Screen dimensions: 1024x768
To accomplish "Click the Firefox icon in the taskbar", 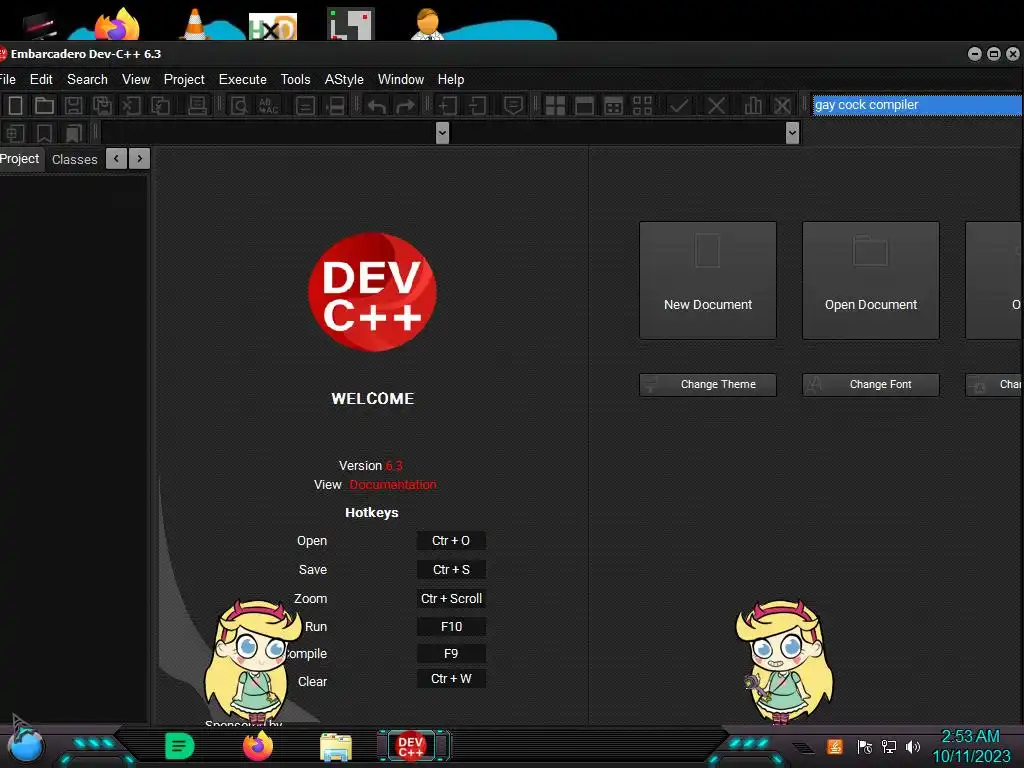I will pyautogui.click(x=258, y=746).
